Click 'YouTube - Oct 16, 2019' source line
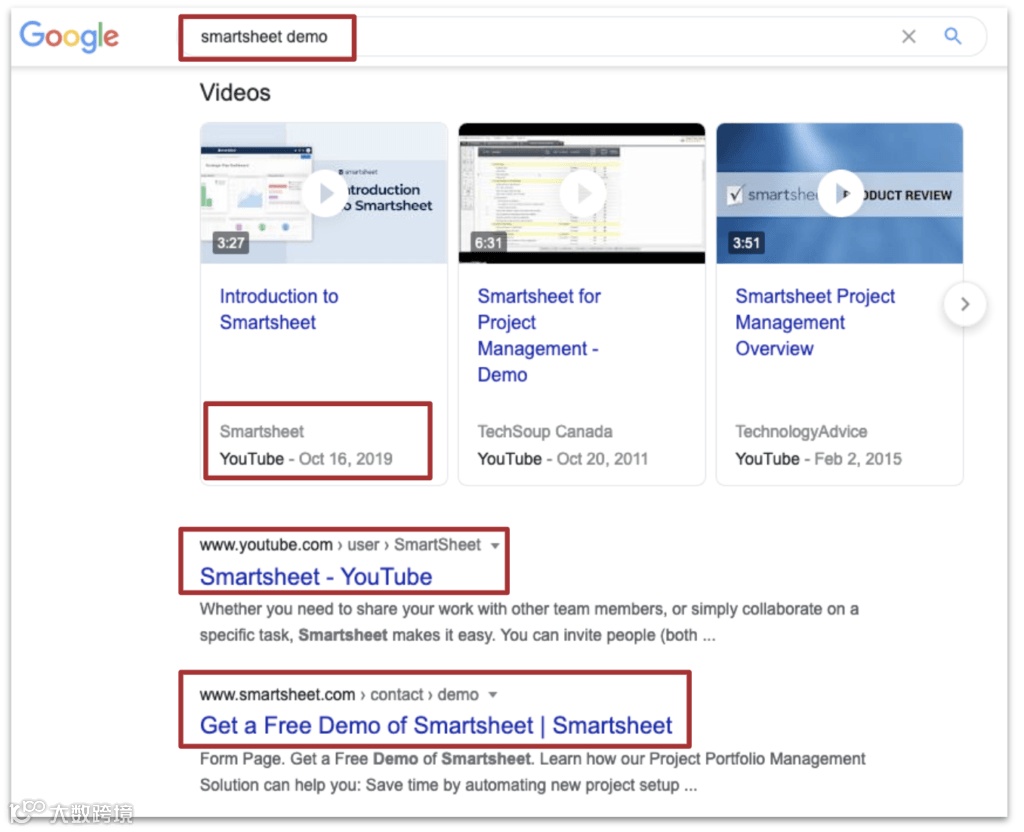Viewport: 1024px width, 832px height. [306, 459]
